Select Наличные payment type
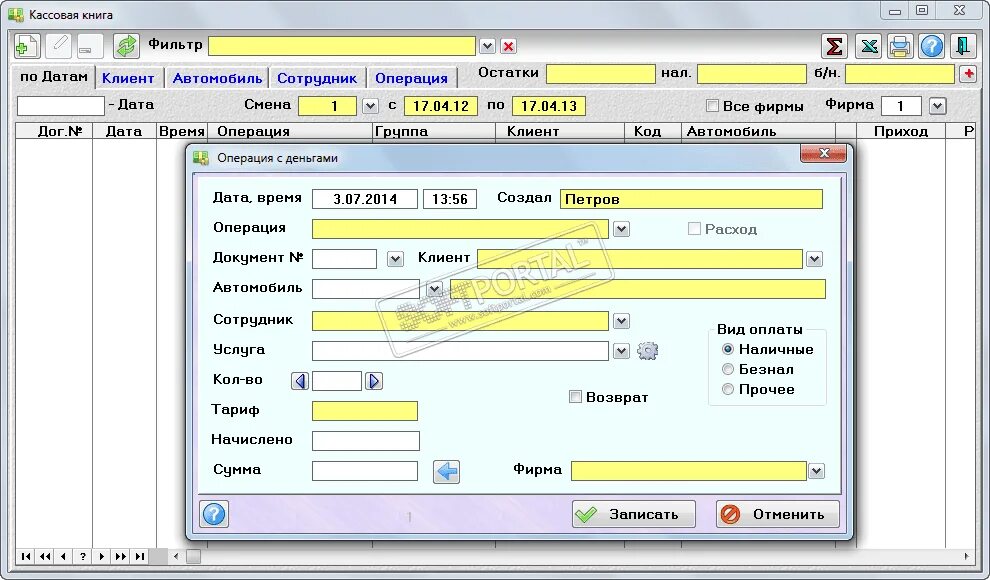The width and height of the screenshot is (990, 580). (728, 349)
